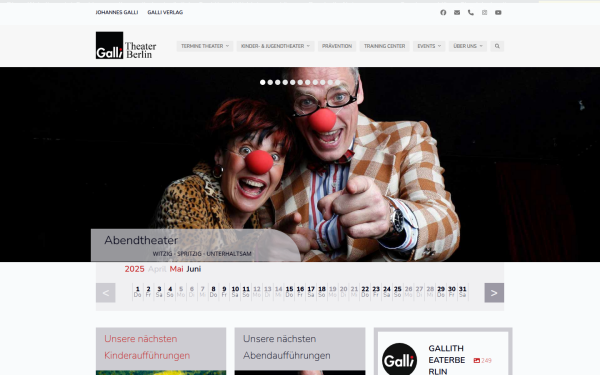Screen dimensions: 600x375
Task: Expand the Termine Theater dropdown menu
Action: 205,46
